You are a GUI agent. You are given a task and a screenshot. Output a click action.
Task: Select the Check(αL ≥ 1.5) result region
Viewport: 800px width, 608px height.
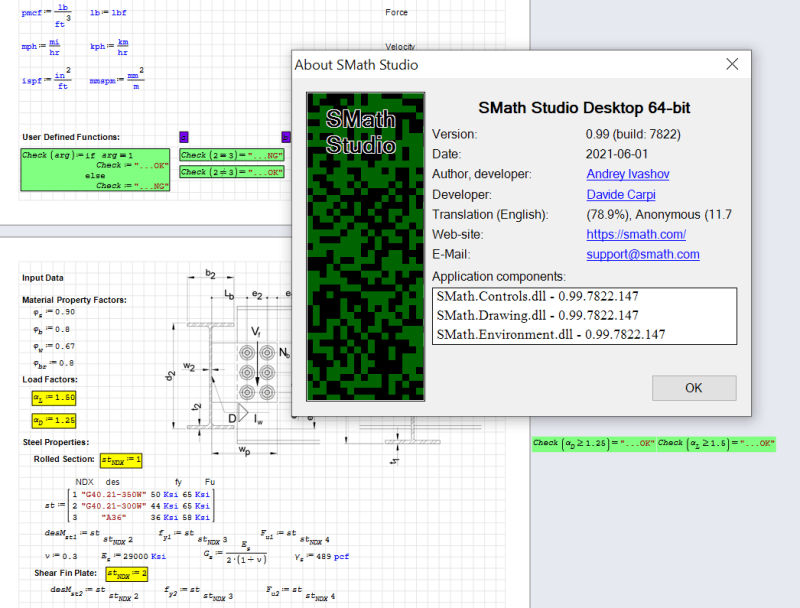pos(716,443)
